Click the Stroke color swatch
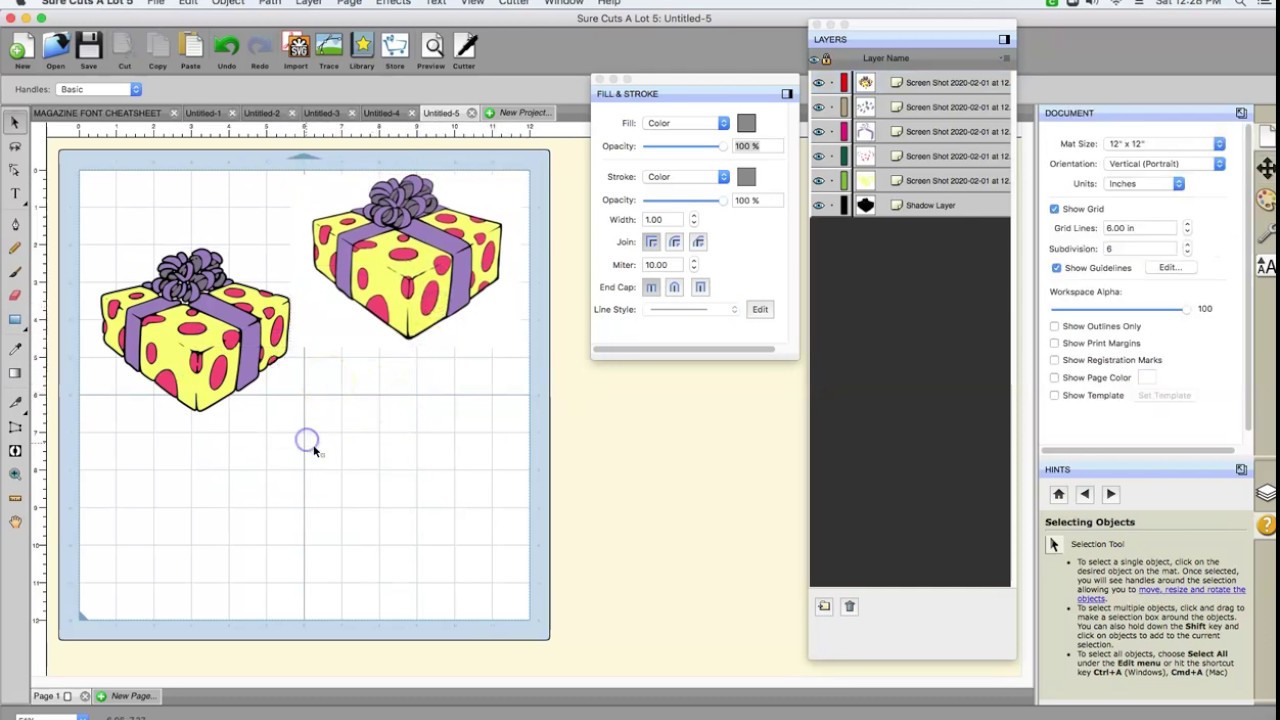The image size is (1280, 720). pyautogui.click(x=746, y=177)
